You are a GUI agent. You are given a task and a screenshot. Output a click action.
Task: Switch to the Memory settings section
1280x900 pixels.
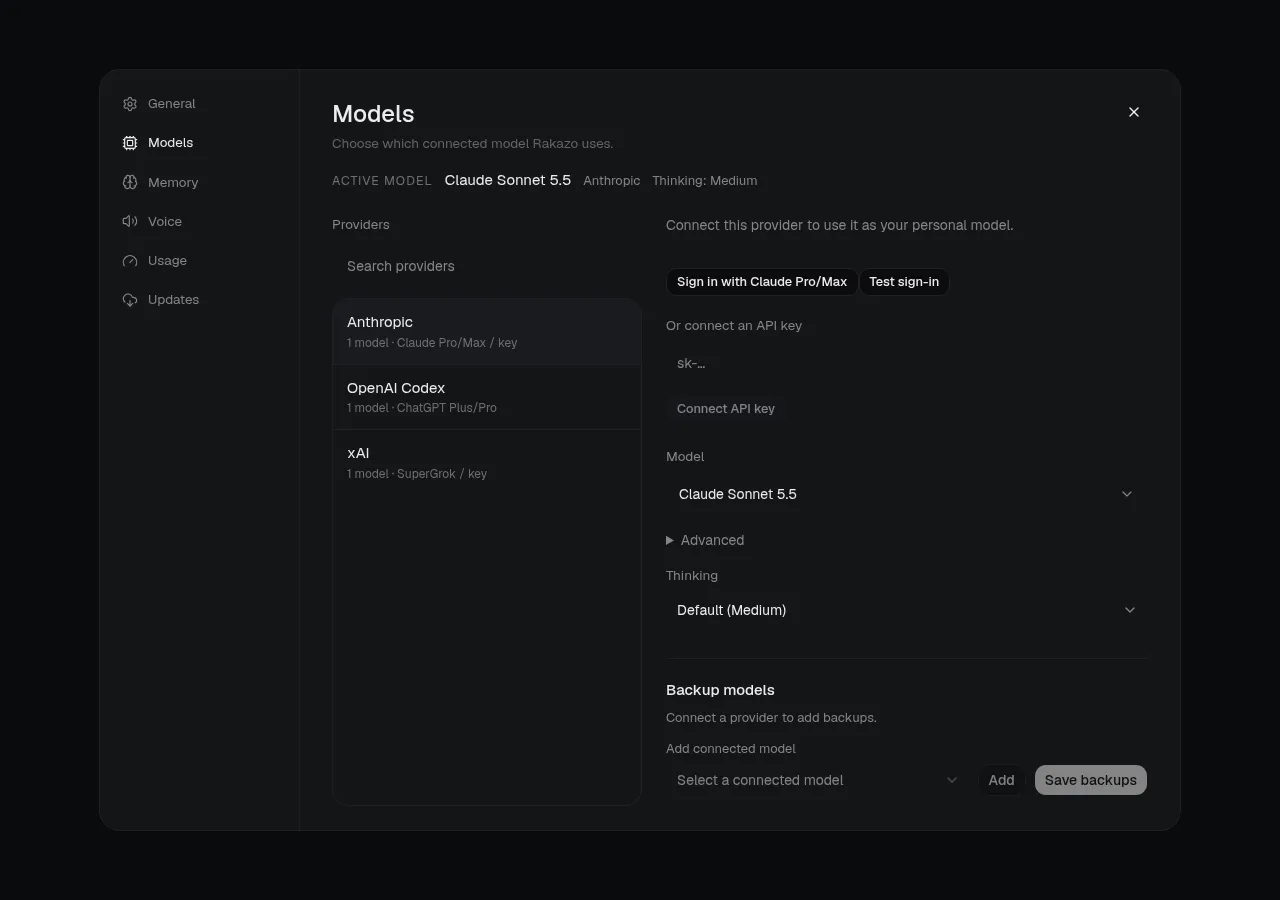(199, 182)
